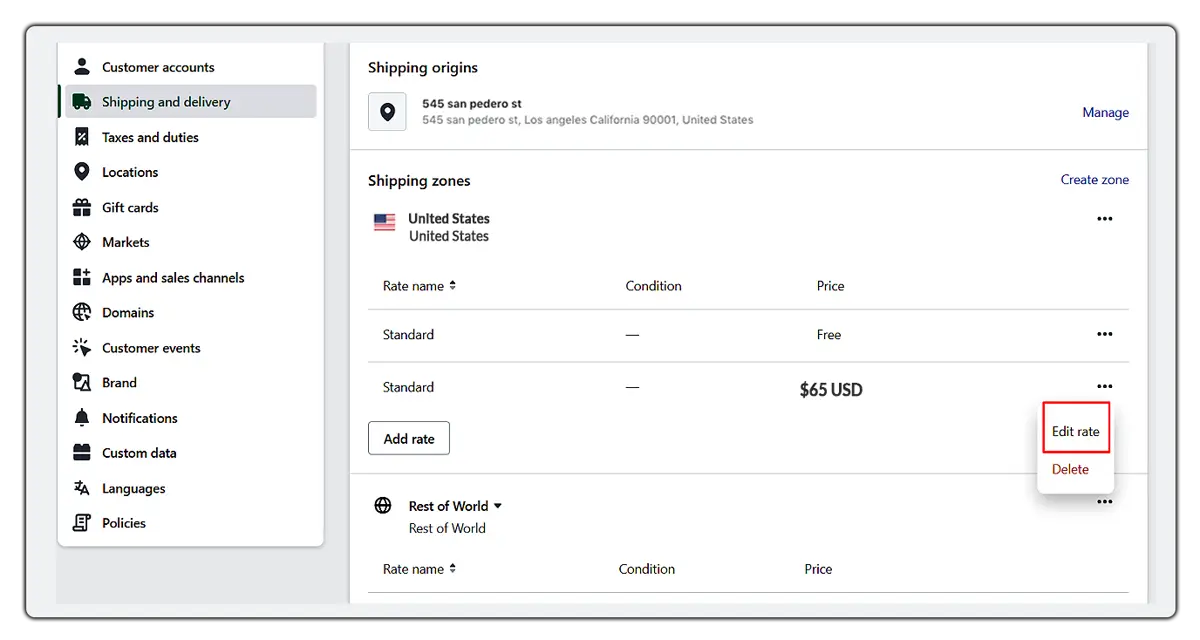This screenshot has height=640, width=1200.
Task: Click the Standard rate name in $65 row
Action: [408, 387]
